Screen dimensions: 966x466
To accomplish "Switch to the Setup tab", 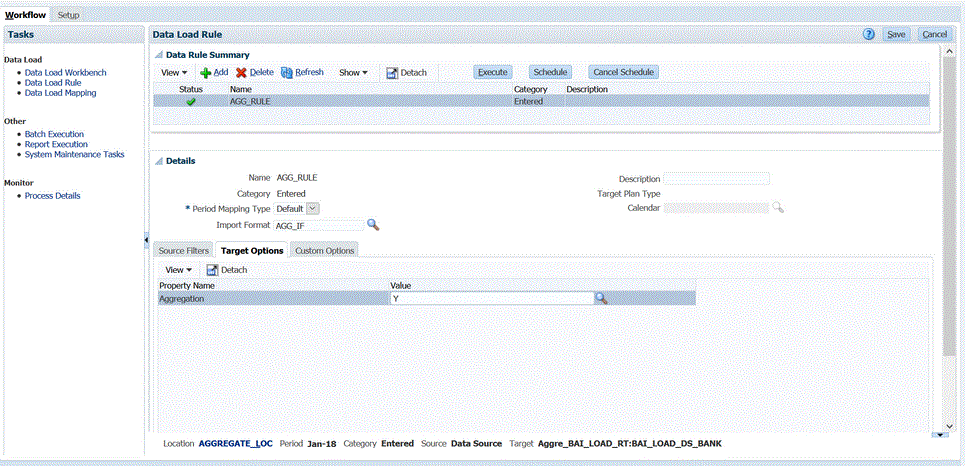I will (69, 15).
